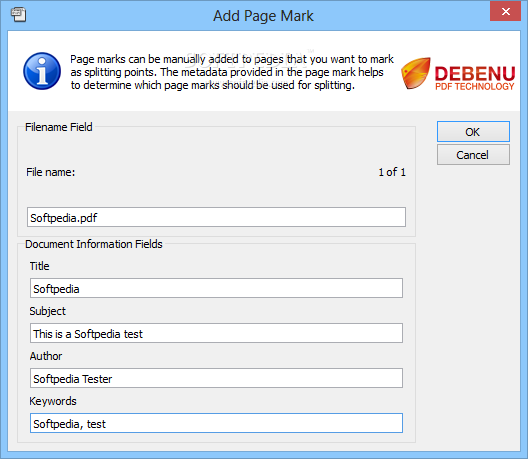528x459 pixels.
Task: Focus the File name field containing Softpedia.pdf
Action: [x=216, y=217]
